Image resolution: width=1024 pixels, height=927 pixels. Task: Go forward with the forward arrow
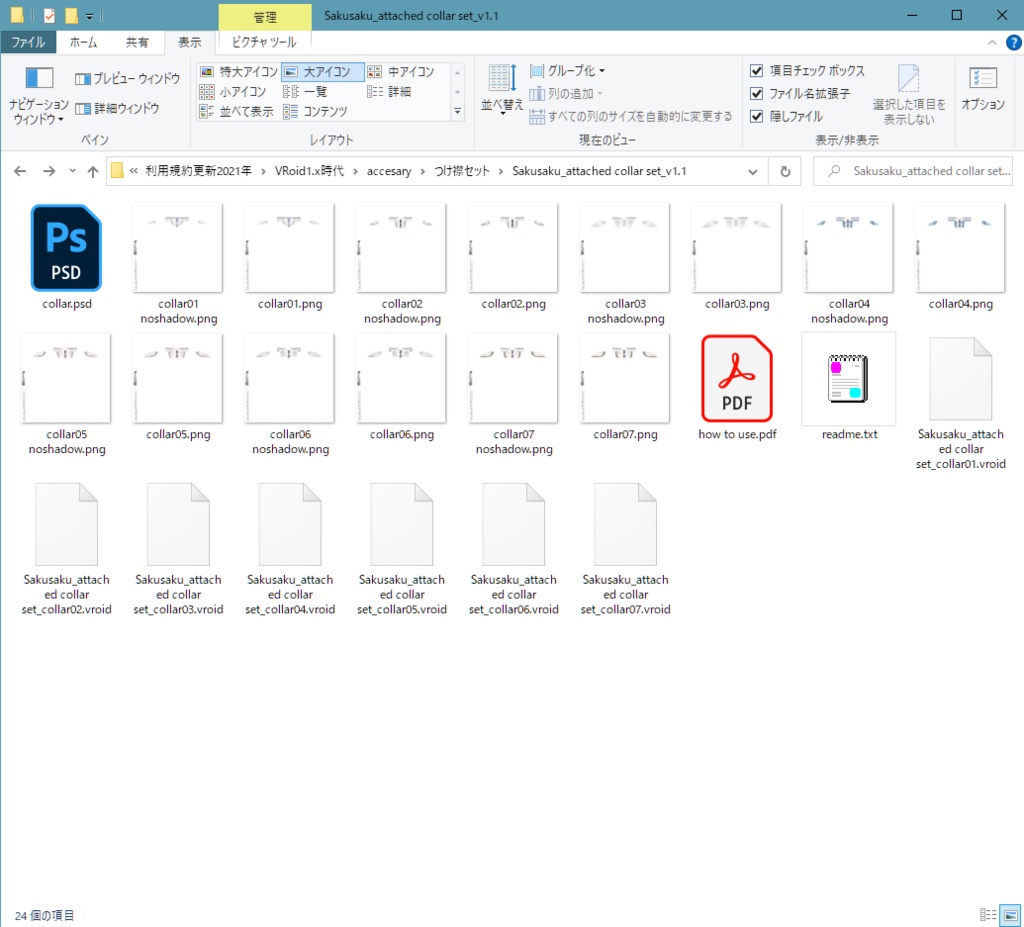click(x=49, y=171)
